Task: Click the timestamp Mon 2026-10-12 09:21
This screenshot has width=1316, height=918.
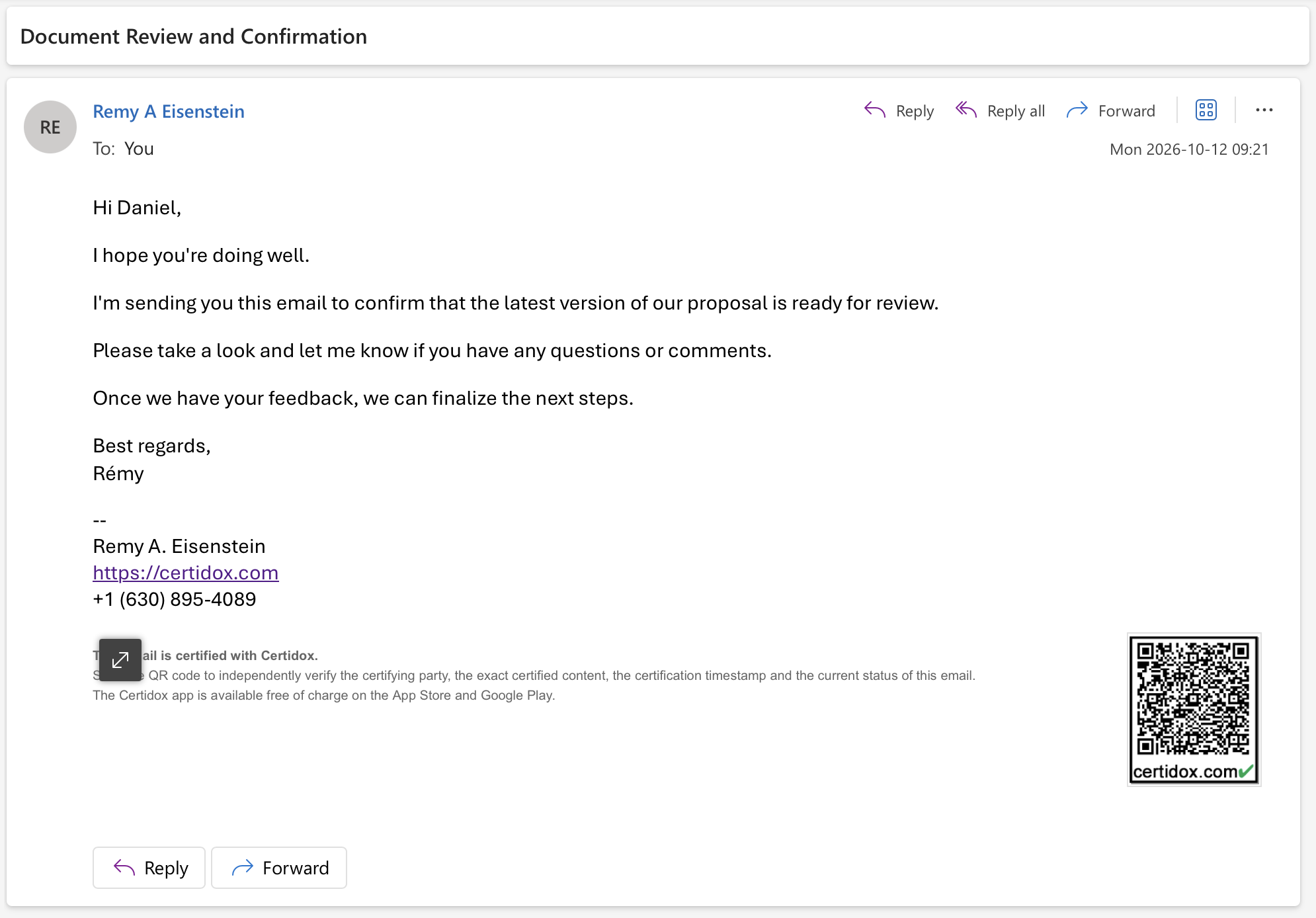Action: point(1189,149)
